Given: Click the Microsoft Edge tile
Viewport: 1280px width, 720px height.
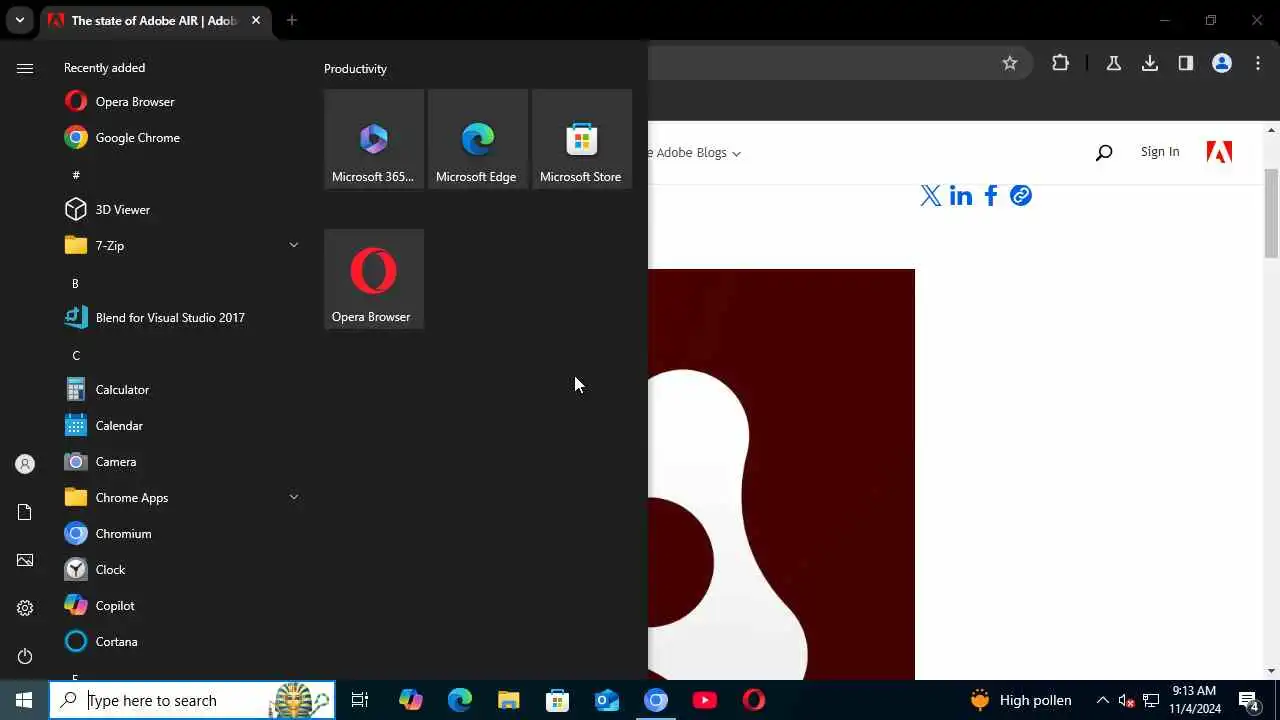Looking at the screenshot, I should [x=478, y=139].
